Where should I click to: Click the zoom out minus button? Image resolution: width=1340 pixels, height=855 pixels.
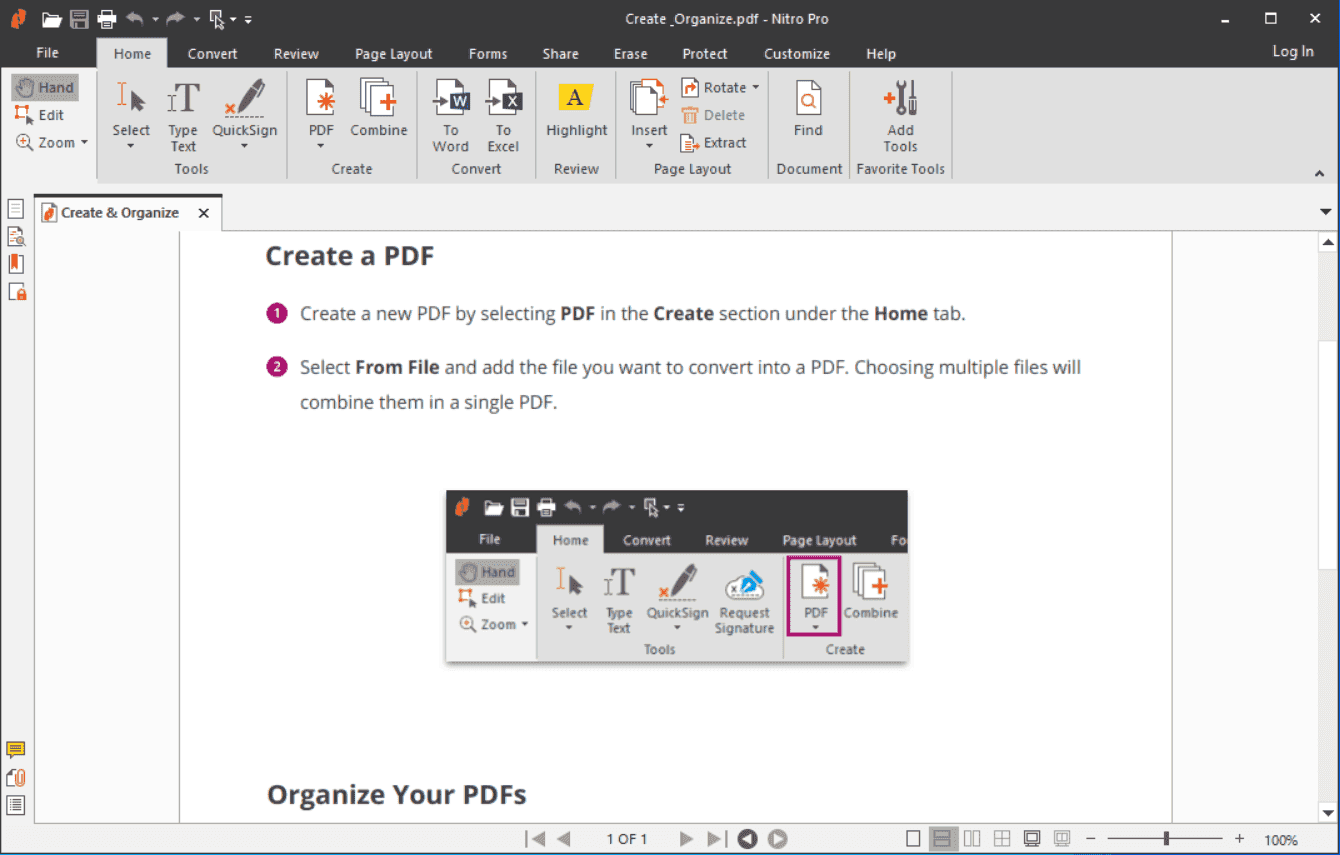click(1091, 839)
